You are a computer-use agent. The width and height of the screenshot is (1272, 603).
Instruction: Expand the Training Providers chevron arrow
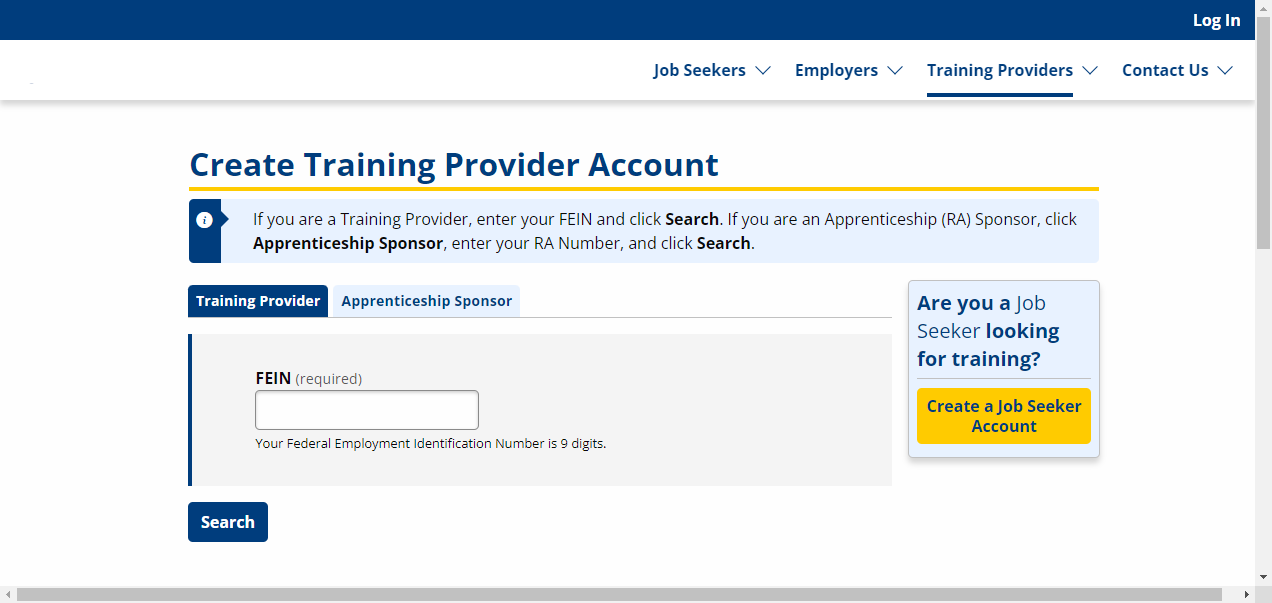tap(1089, 70)
